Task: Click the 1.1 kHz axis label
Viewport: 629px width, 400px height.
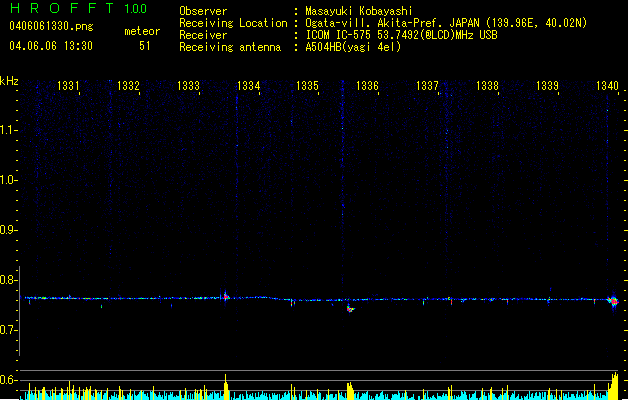Action: tap(8, 130)
